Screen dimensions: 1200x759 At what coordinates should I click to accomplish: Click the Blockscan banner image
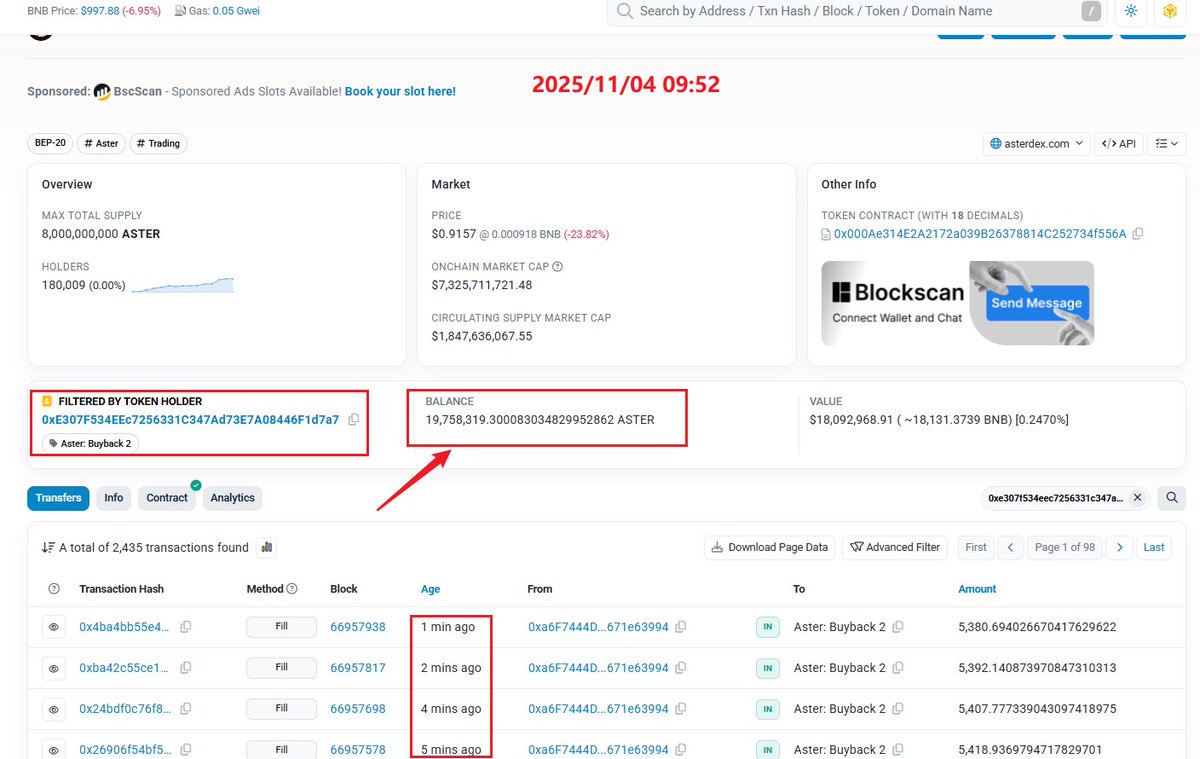click(x=957, y=303)
